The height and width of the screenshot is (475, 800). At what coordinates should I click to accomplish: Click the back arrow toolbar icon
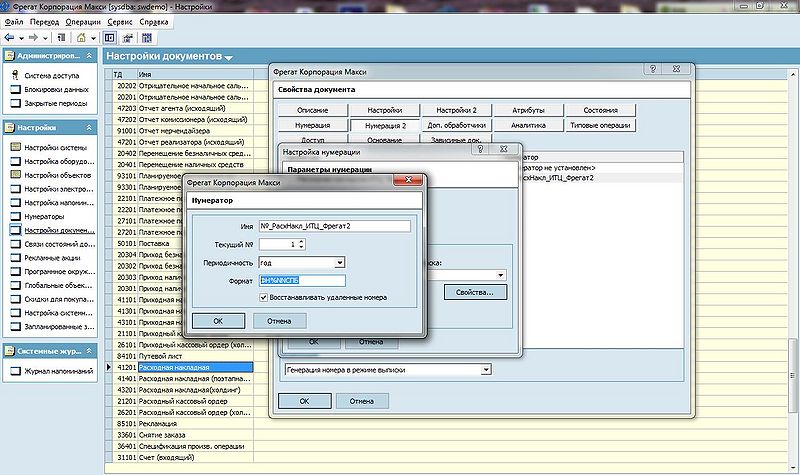click(x=9, y=38)
